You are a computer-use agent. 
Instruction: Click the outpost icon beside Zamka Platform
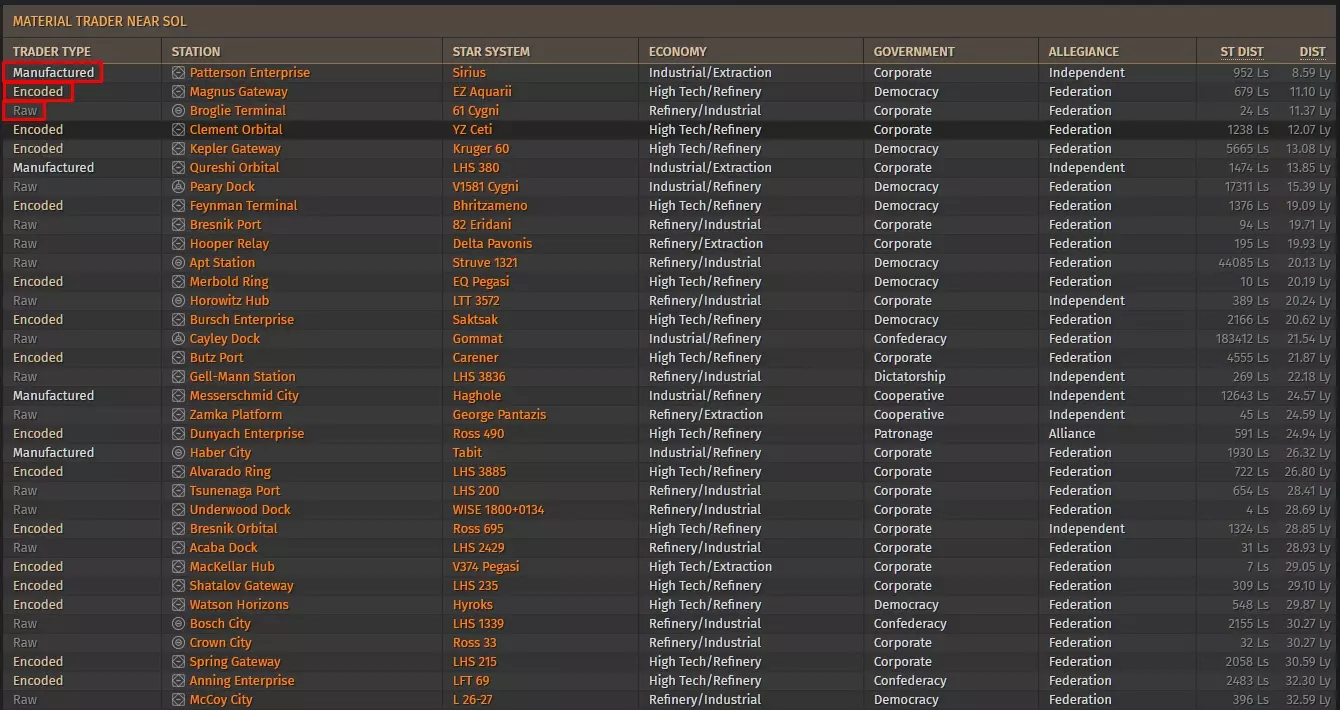(178, 415)
